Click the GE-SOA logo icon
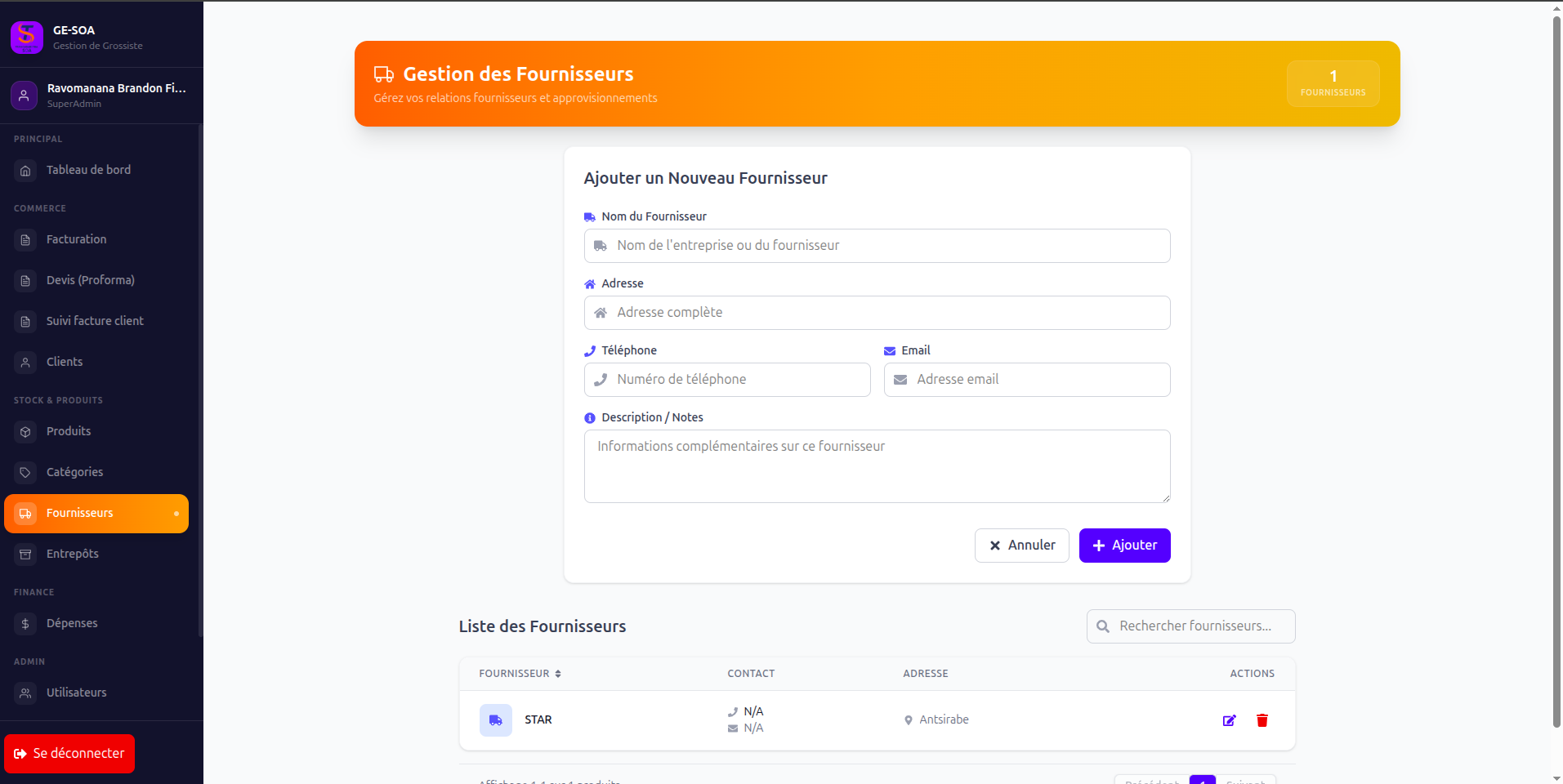 click(x=26, y=37)
